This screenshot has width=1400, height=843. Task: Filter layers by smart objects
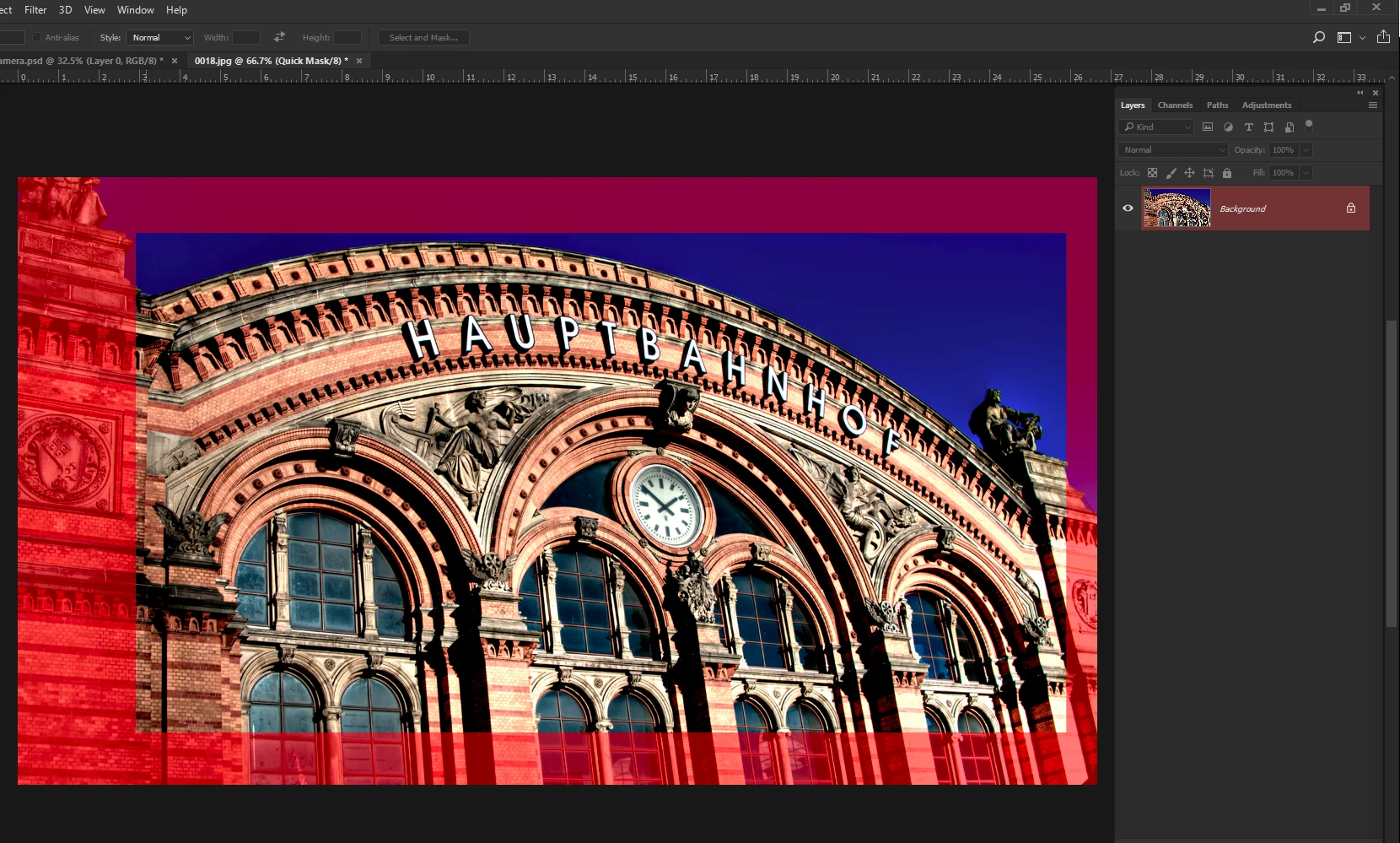click(1289, 127)
